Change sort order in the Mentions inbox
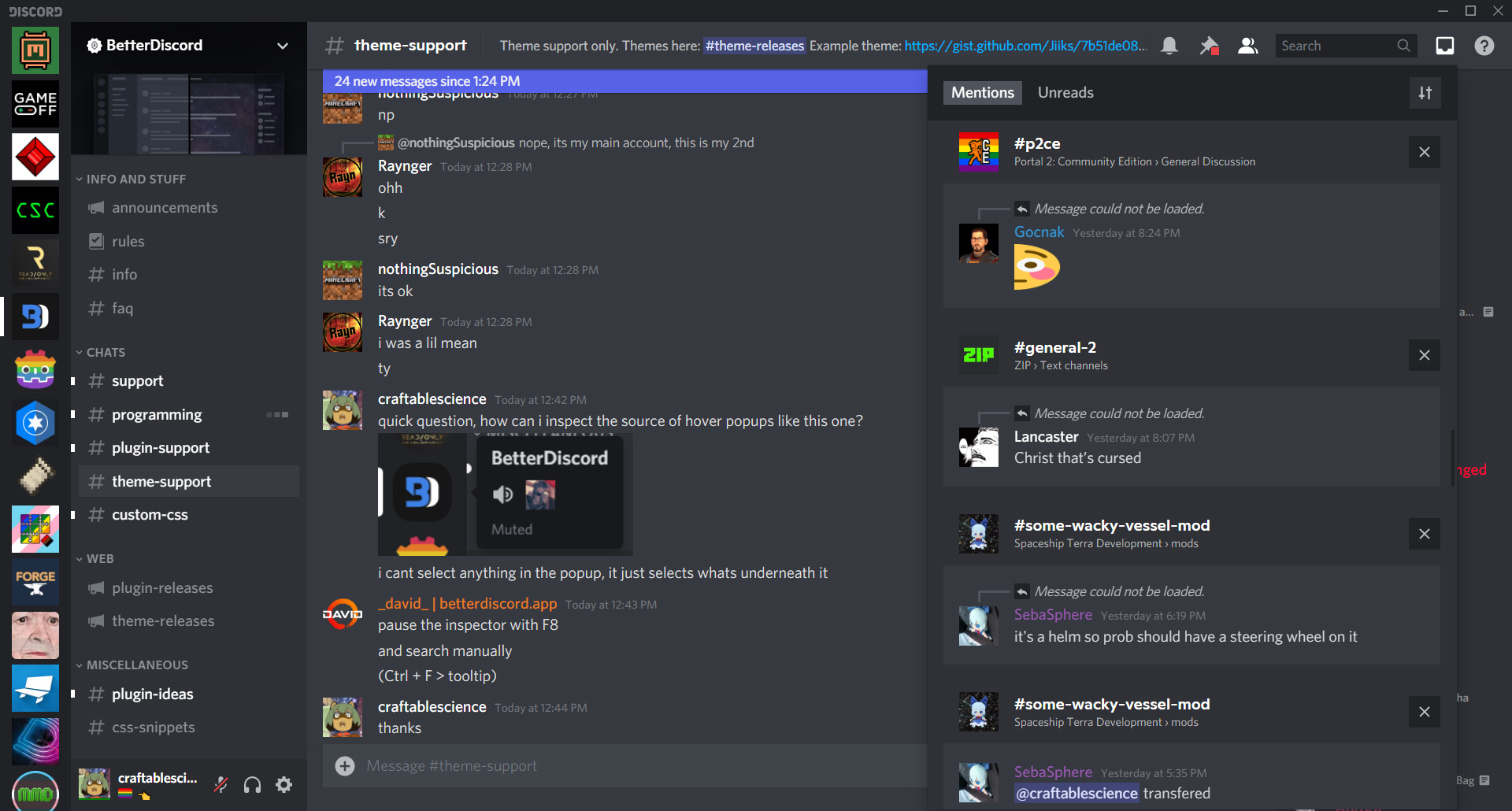Image resolution: width=1512 pixels, height=811 pixels. click(1425, 92)
